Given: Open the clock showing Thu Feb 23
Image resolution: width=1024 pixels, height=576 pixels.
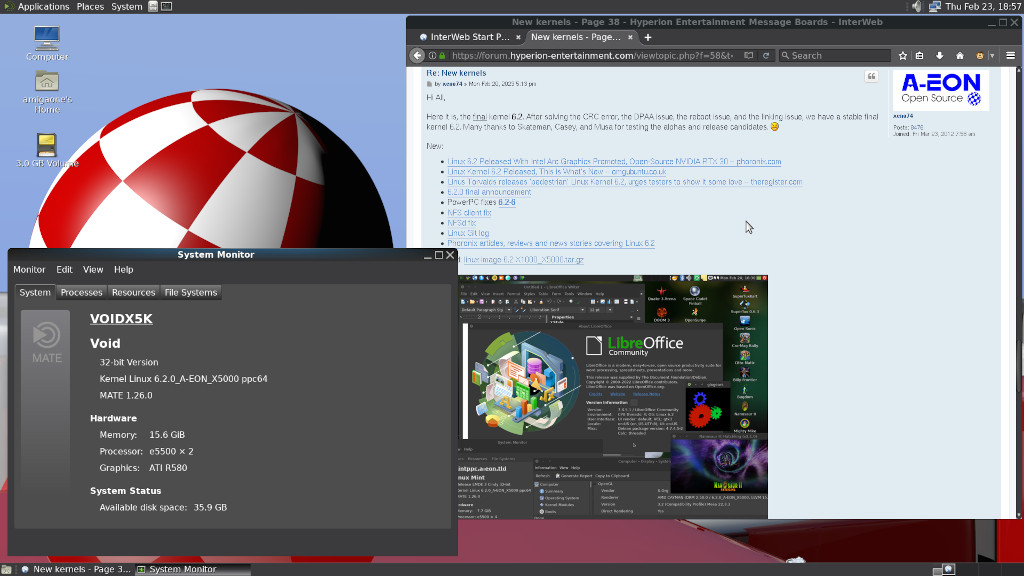Looking at the screenshot, I should point(983,7).
